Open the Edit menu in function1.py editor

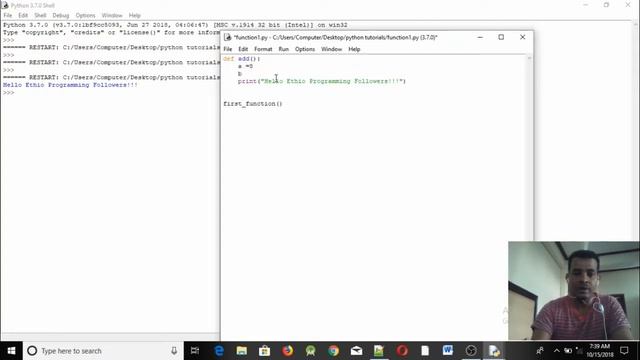pyautogui.click(x=243, y=49)
